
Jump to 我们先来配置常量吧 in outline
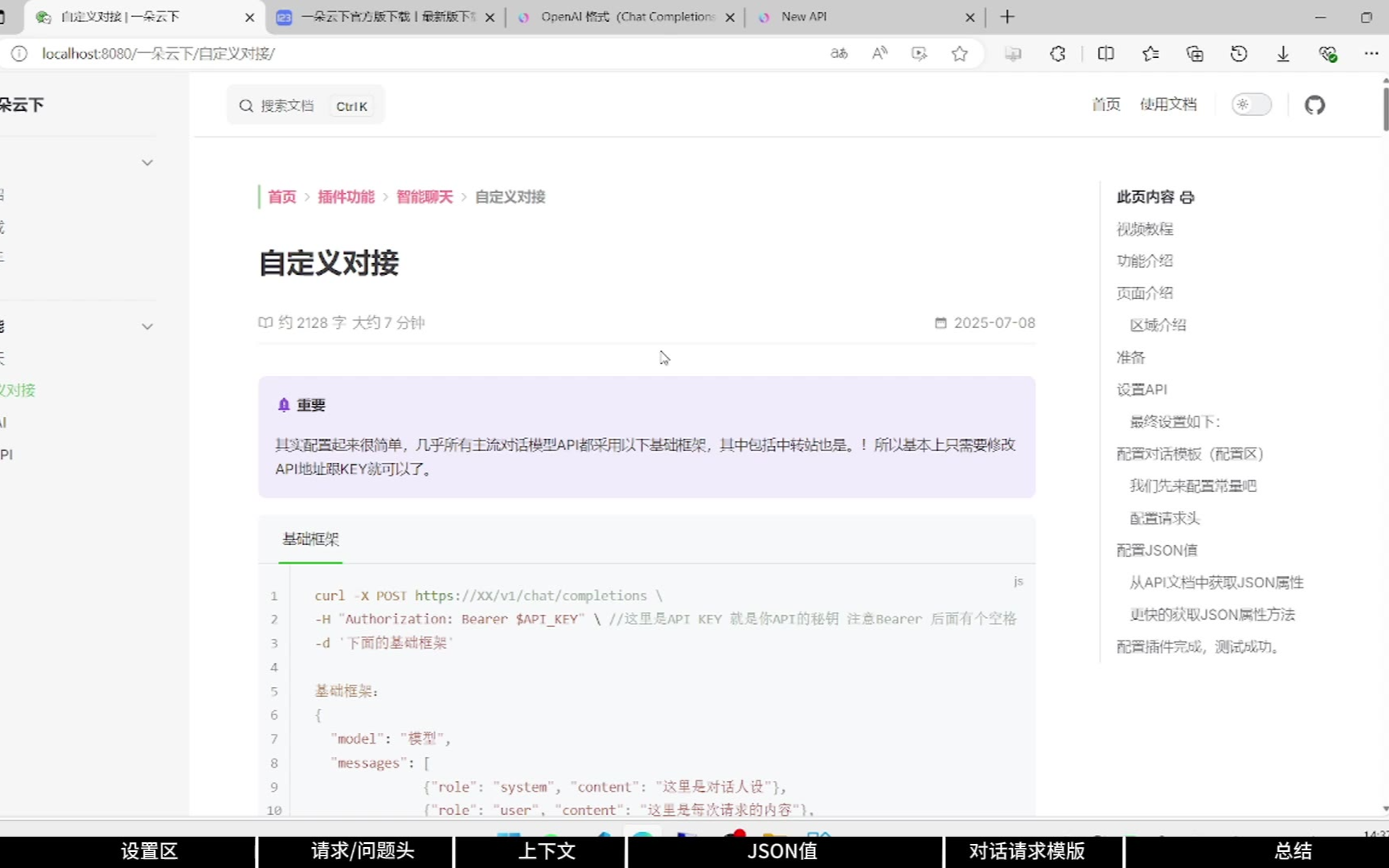coord(1193,486)
